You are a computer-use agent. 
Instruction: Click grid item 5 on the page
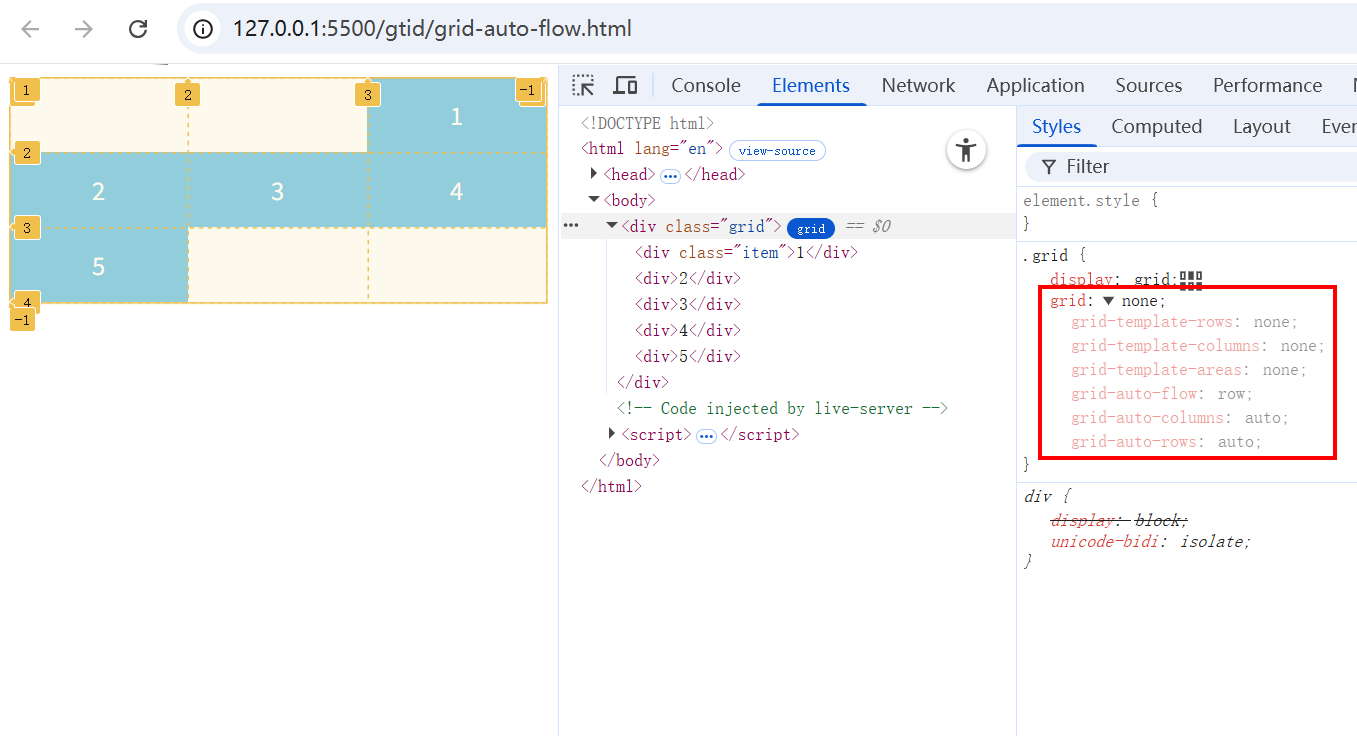coord(99,265)
